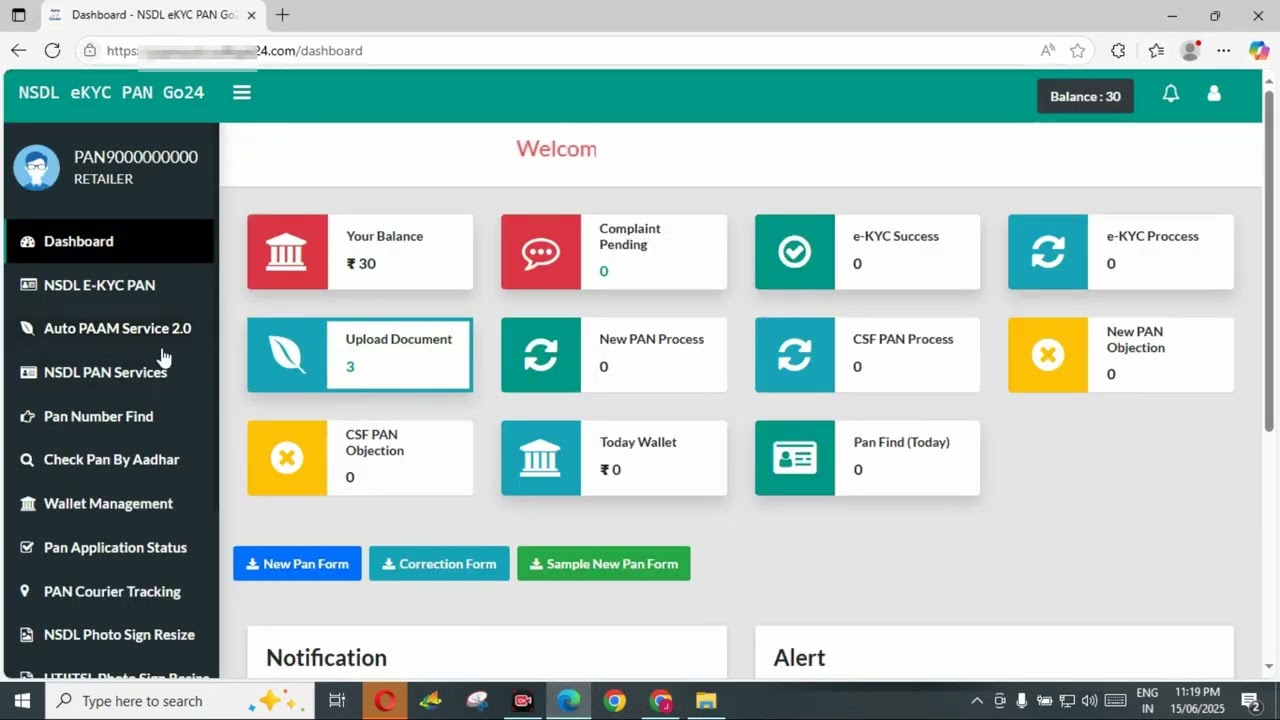Open File Explorer from the taskbar
The image size is (1280, 720).
point(706,701)
